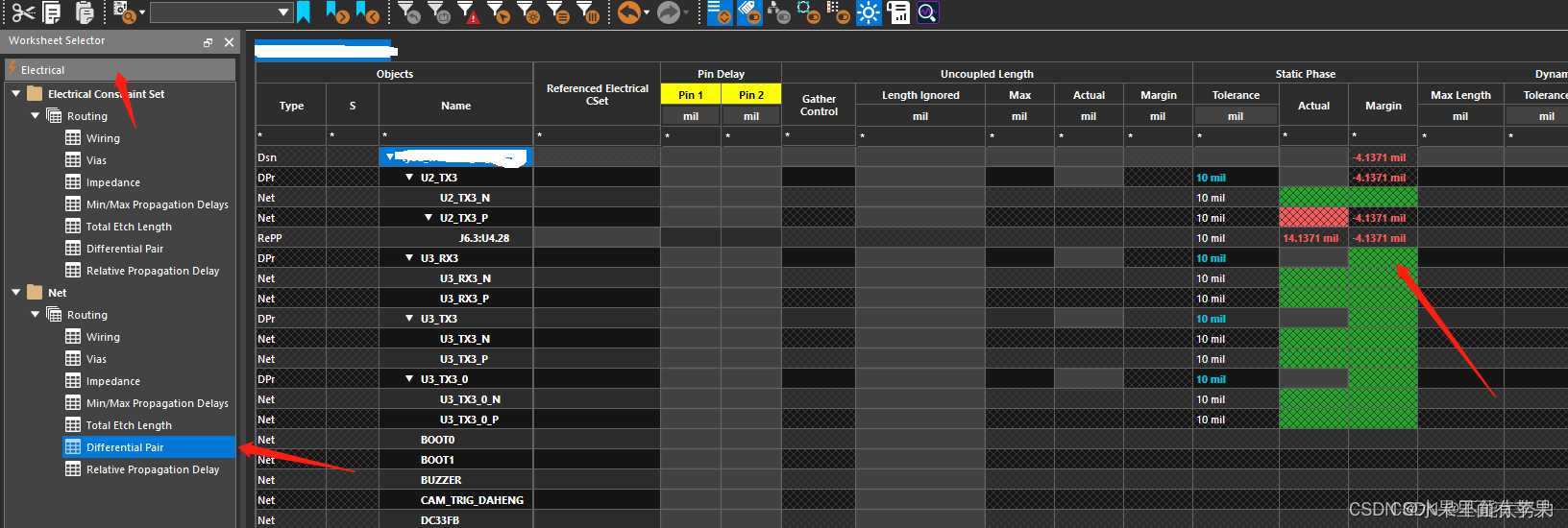This screenshot has height=528, width=1568.
Task: Click the report sheet chart icon
Action: point(898,12)
